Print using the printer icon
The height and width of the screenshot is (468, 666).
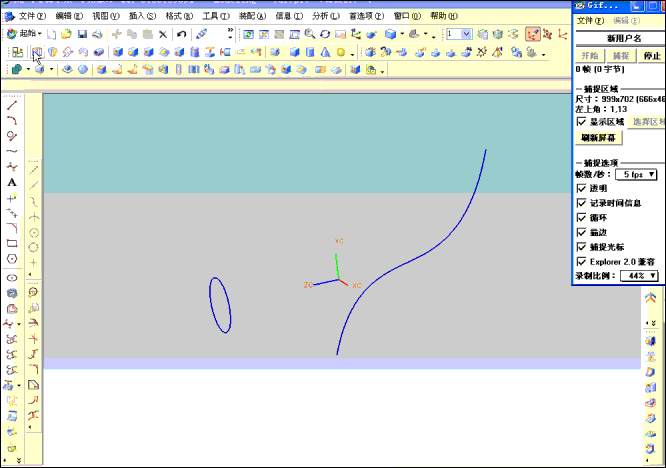coord(98,34)
